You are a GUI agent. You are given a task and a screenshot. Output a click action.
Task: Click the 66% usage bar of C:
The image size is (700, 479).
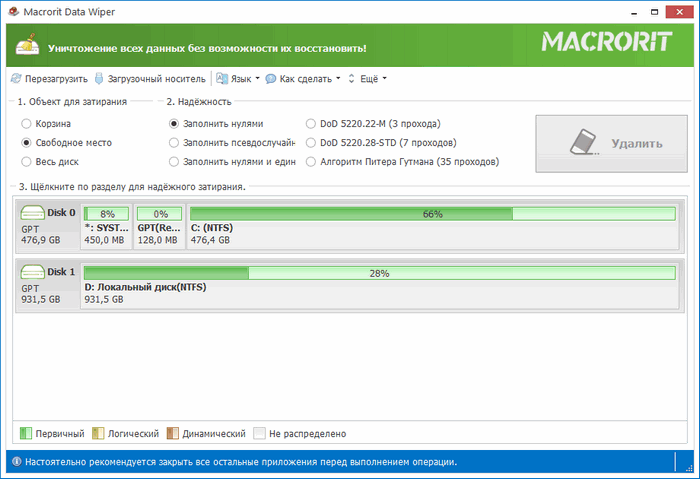click(x=433, y=214)
